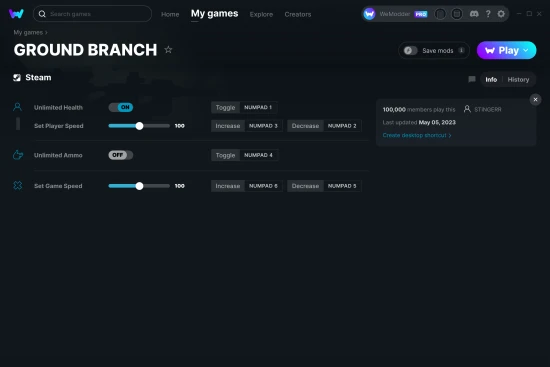Image resolution: width=550 pixels, height=367 pixels.
Task: Enable the Save mods switch
Action: point(410,51)
